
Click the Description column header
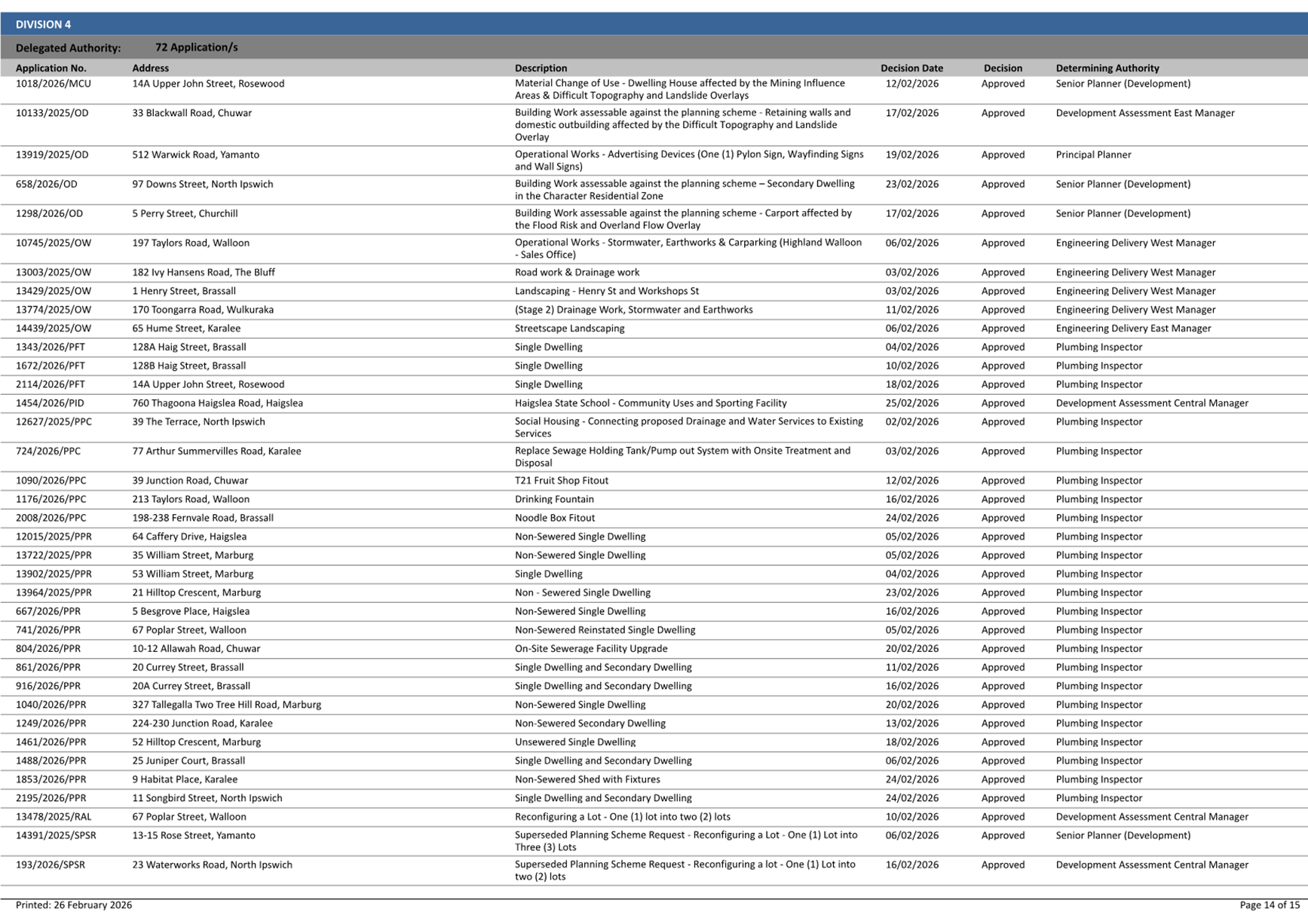tap(541, 68)
